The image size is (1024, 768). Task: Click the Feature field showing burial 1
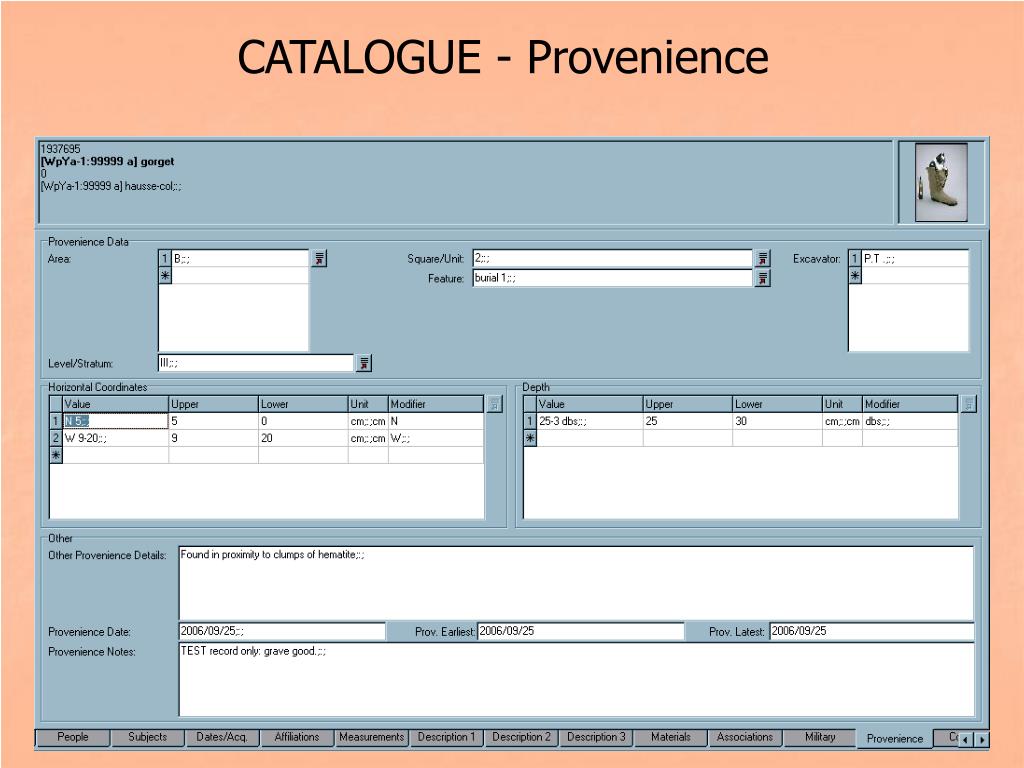click(x=613, y=278)
